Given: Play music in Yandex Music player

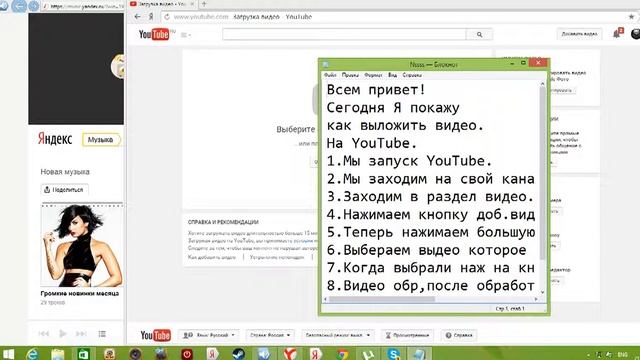Looking at the screenshot, I should point(63,333).
